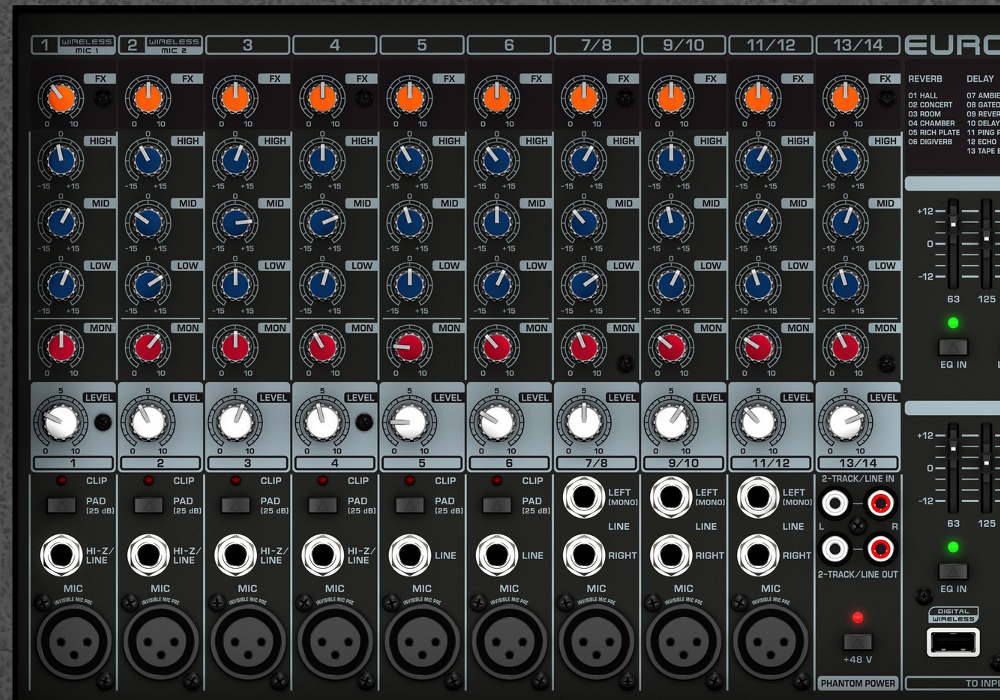1000x700 pixels.
Task: Click the channel 4 LEVEL knob
Action: tap(321, 421)
